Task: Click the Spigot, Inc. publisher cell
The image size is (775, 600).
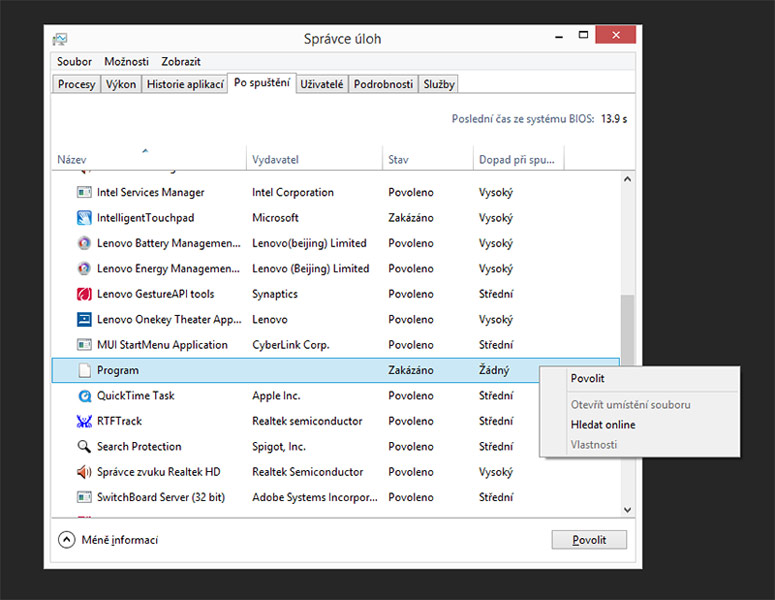Action: [279, 447]
